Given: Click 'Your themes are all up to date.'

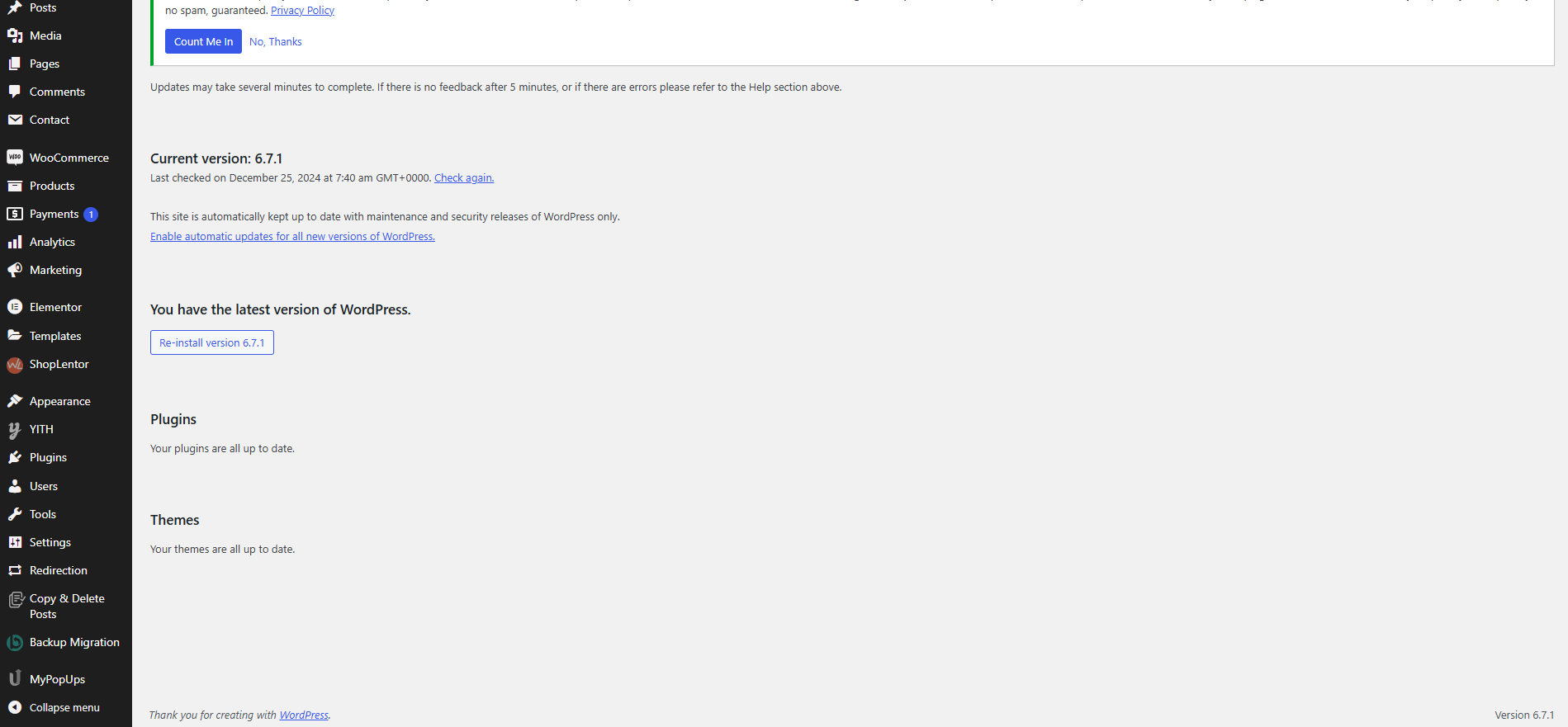Looking at the screenshot, I should tap(222, 550).
